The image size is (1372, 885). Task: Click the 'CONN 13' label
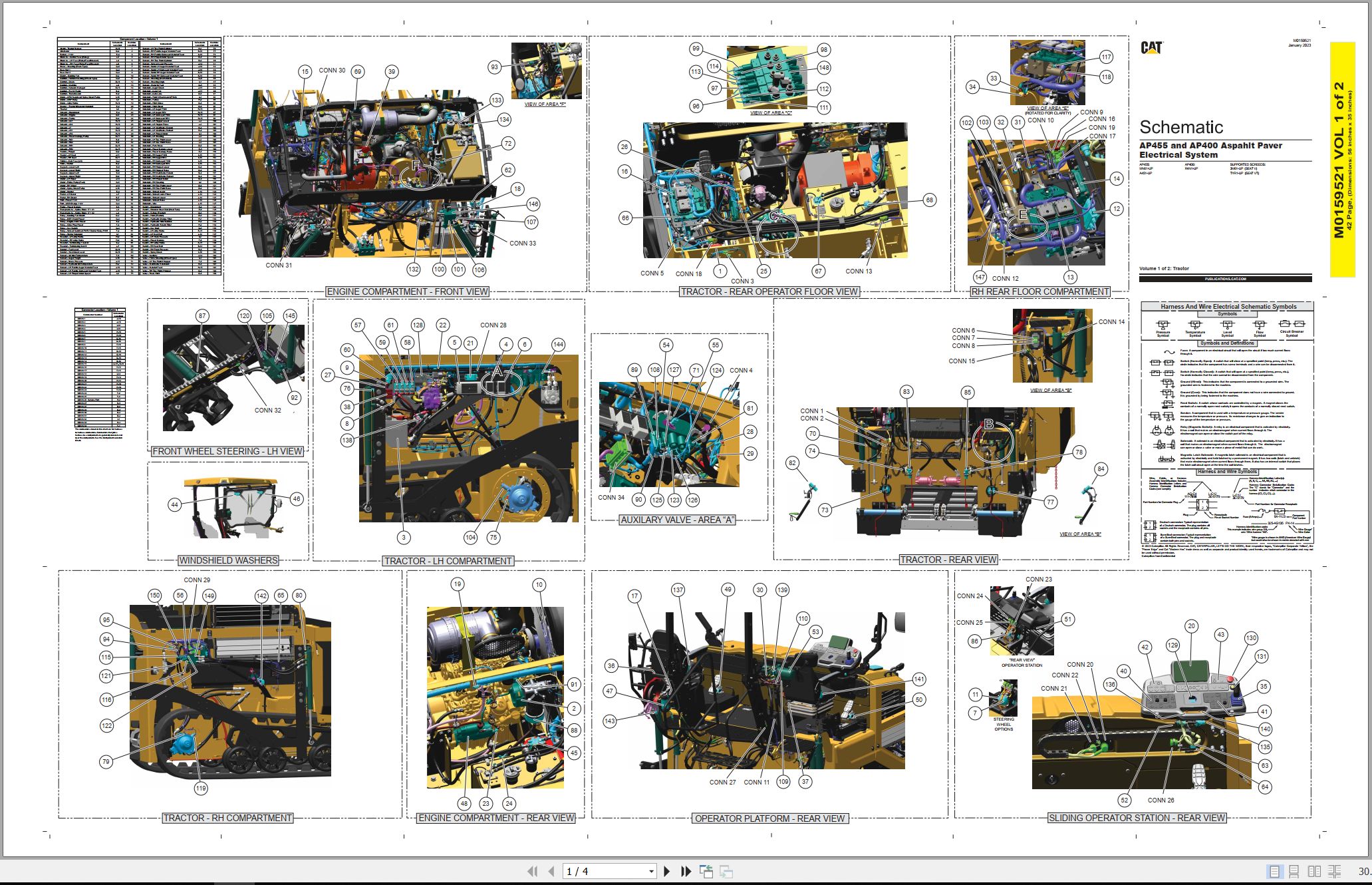pyautogui.click(x=859, y=271)
